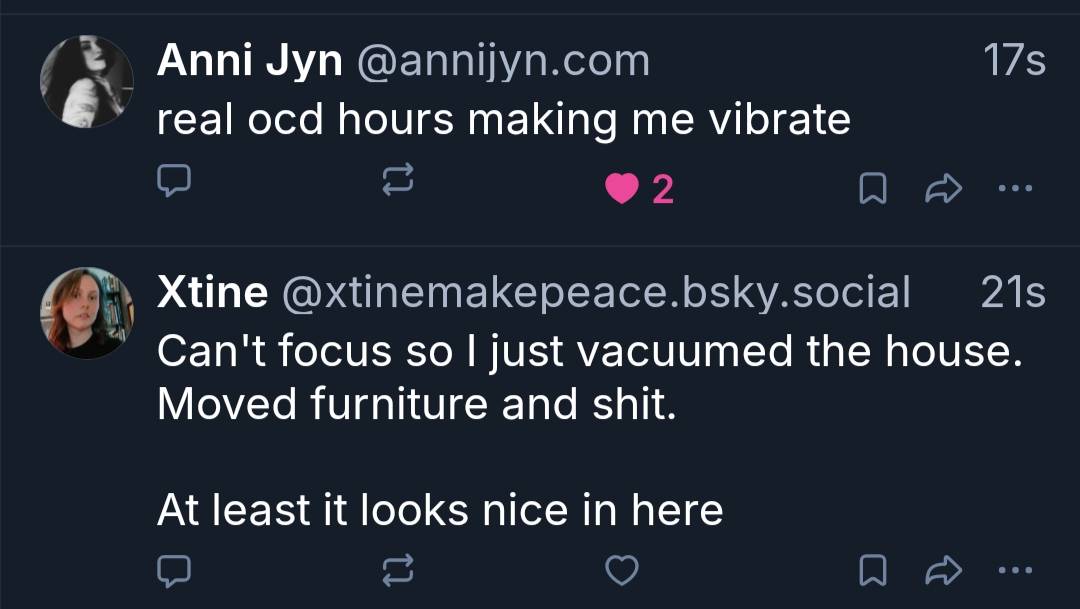
Task: Repost Xtine's vacuuming post
Action: coord(398,570)
